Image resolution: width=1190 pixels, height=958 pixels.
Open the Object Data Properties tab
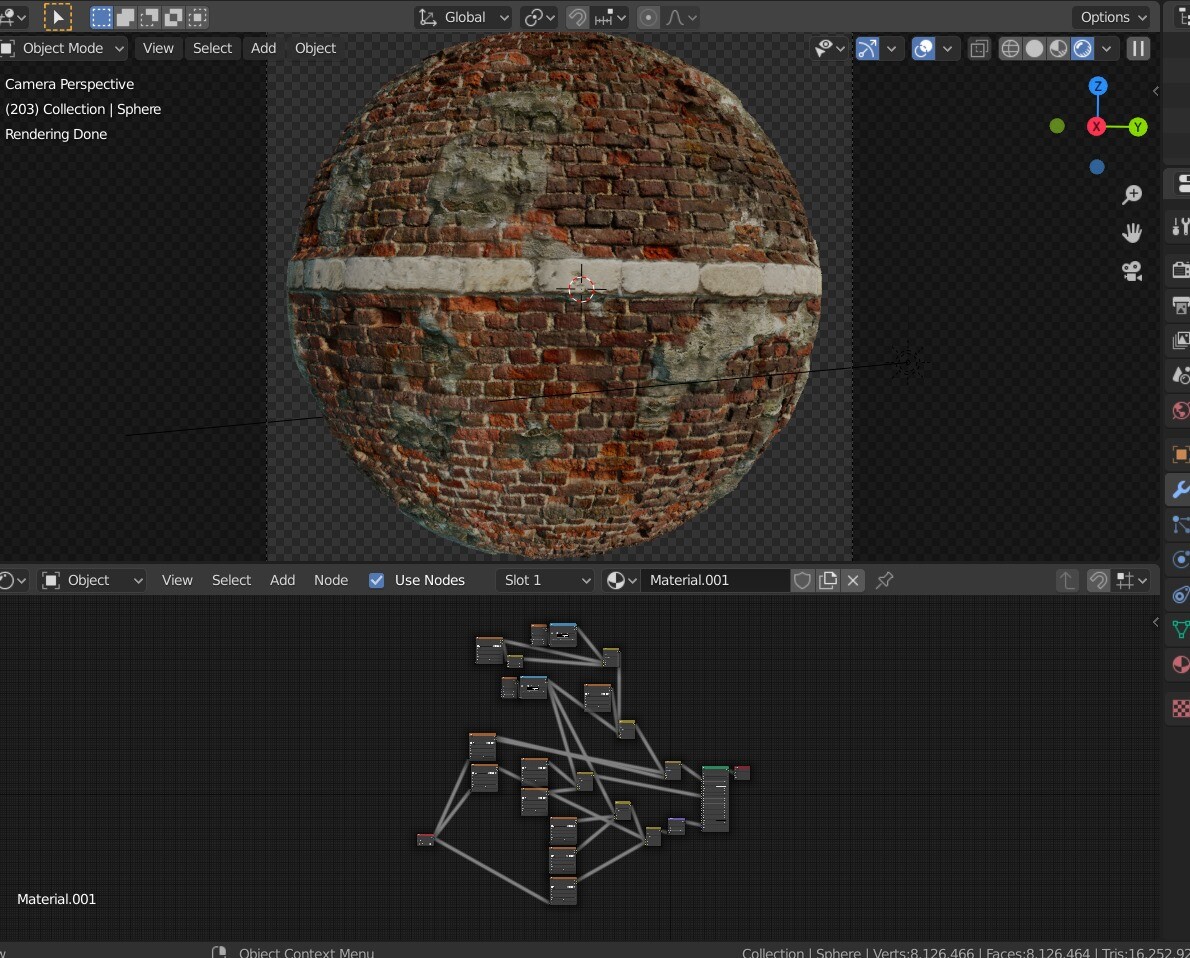(1179, 630)
